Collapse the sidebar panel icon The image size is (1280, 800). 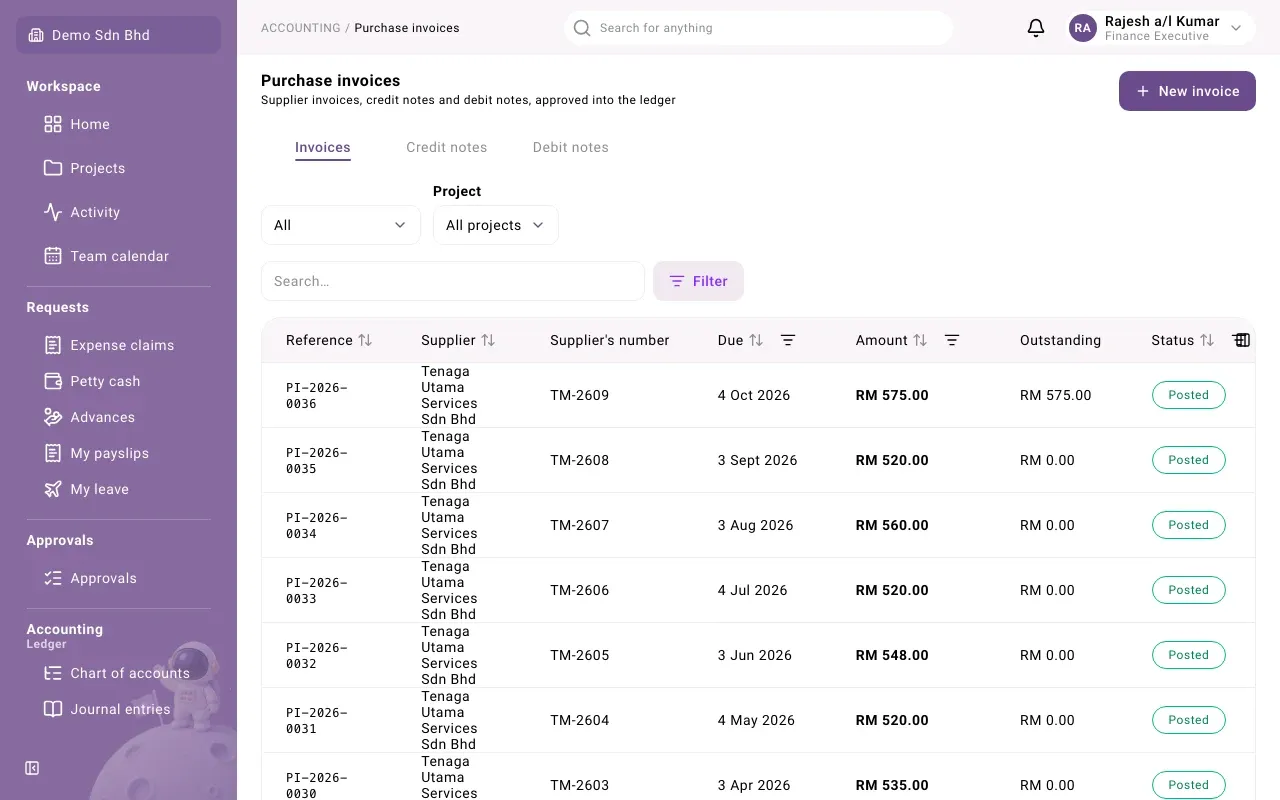[32, 768]
